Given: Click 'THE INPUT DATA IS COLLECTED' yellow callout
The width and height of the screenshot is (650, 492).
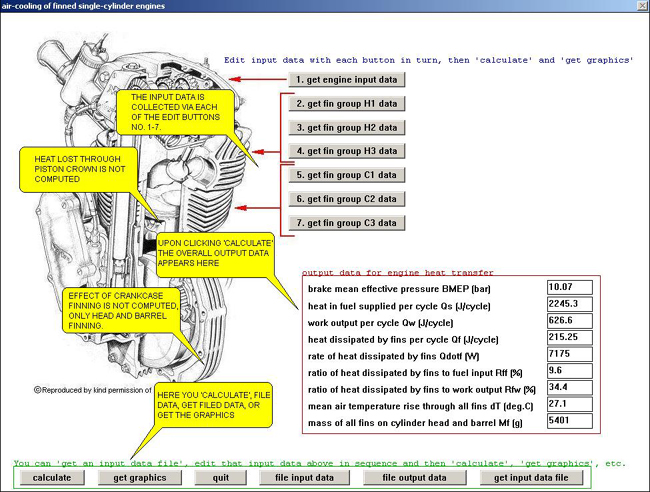Looking at the screenshot, I should (x=175, y=112).
